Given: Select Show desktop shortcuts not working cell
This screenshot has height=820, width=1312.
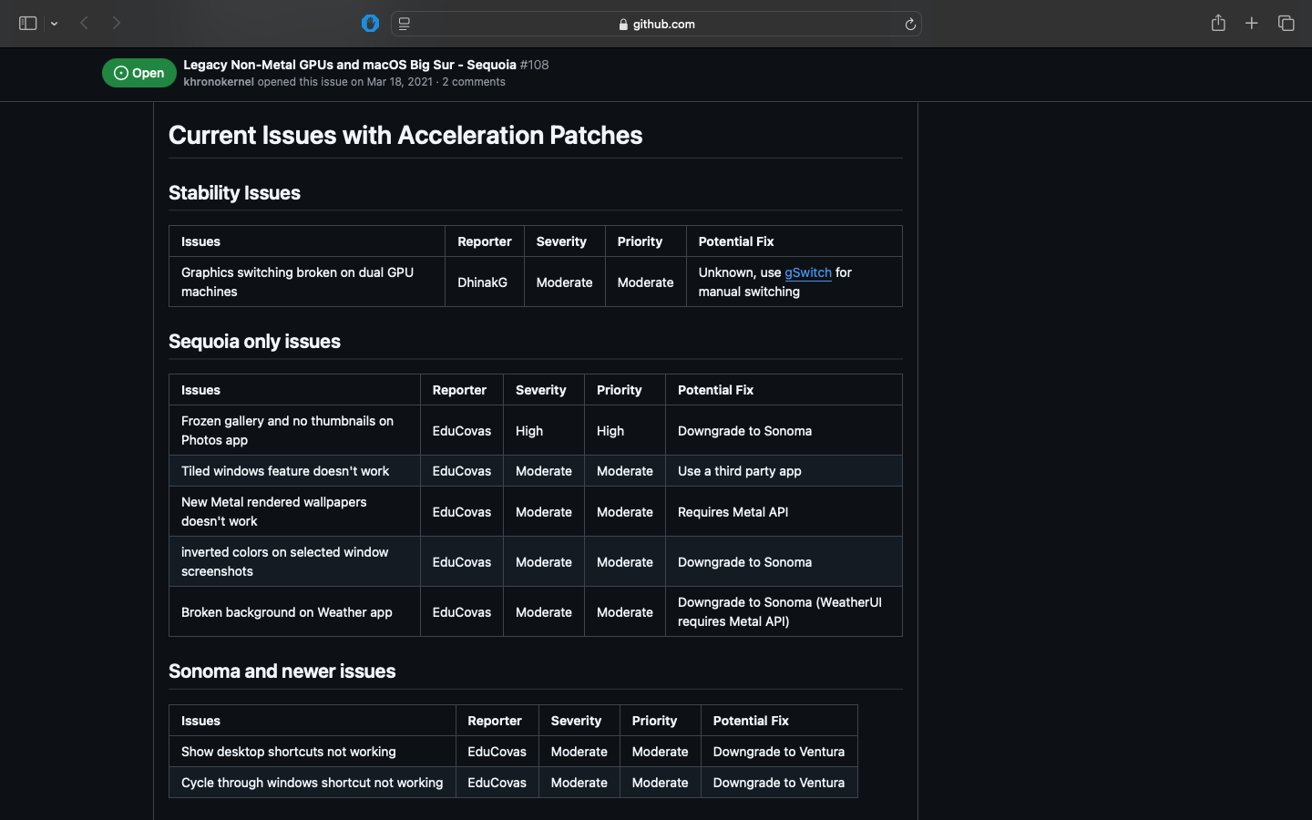Looking at the screenshot, I should [x=312, y=751].
